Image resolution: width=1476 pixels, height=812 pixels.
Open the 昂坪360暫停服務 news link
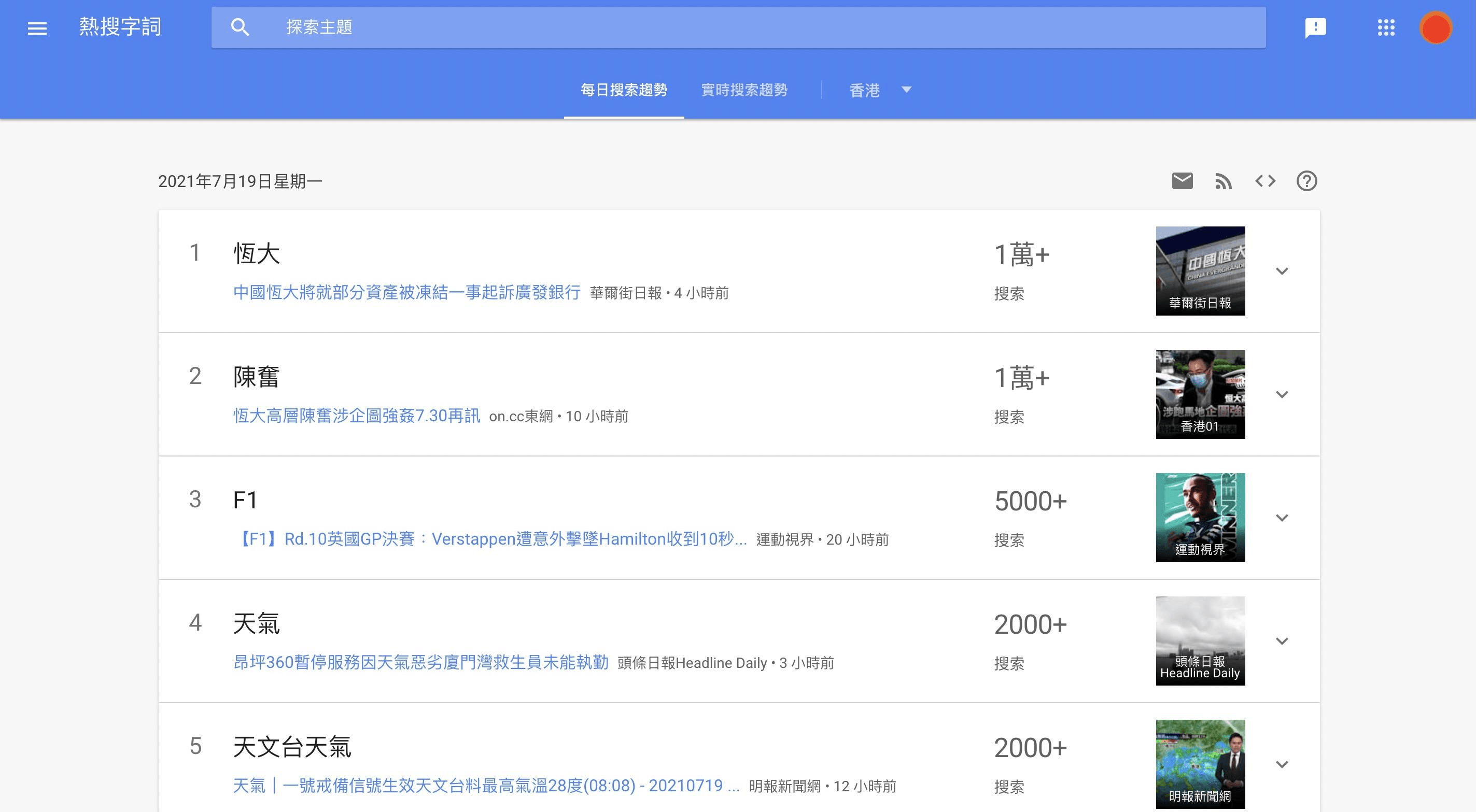[x=421, y=663]
